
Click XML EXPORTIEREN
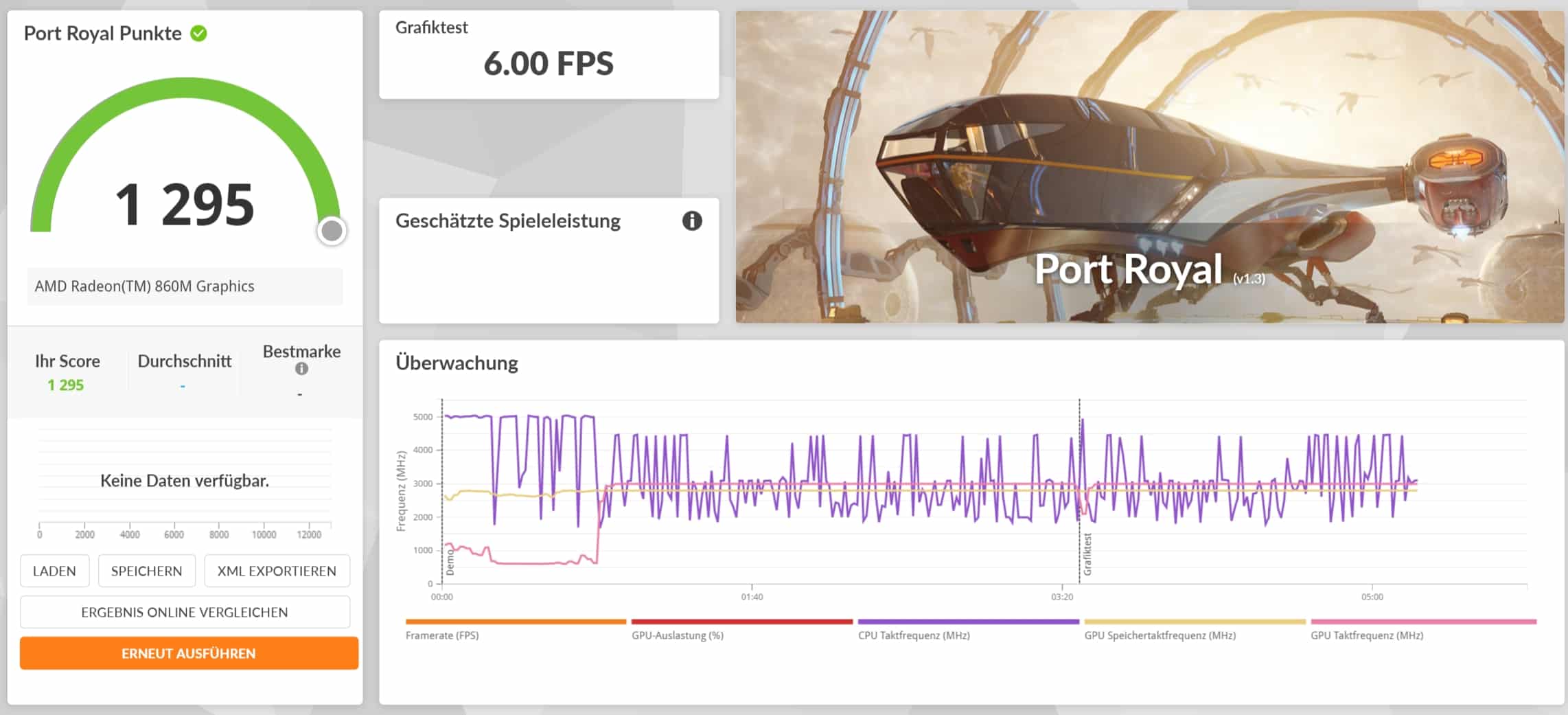(x=277, y=571)
